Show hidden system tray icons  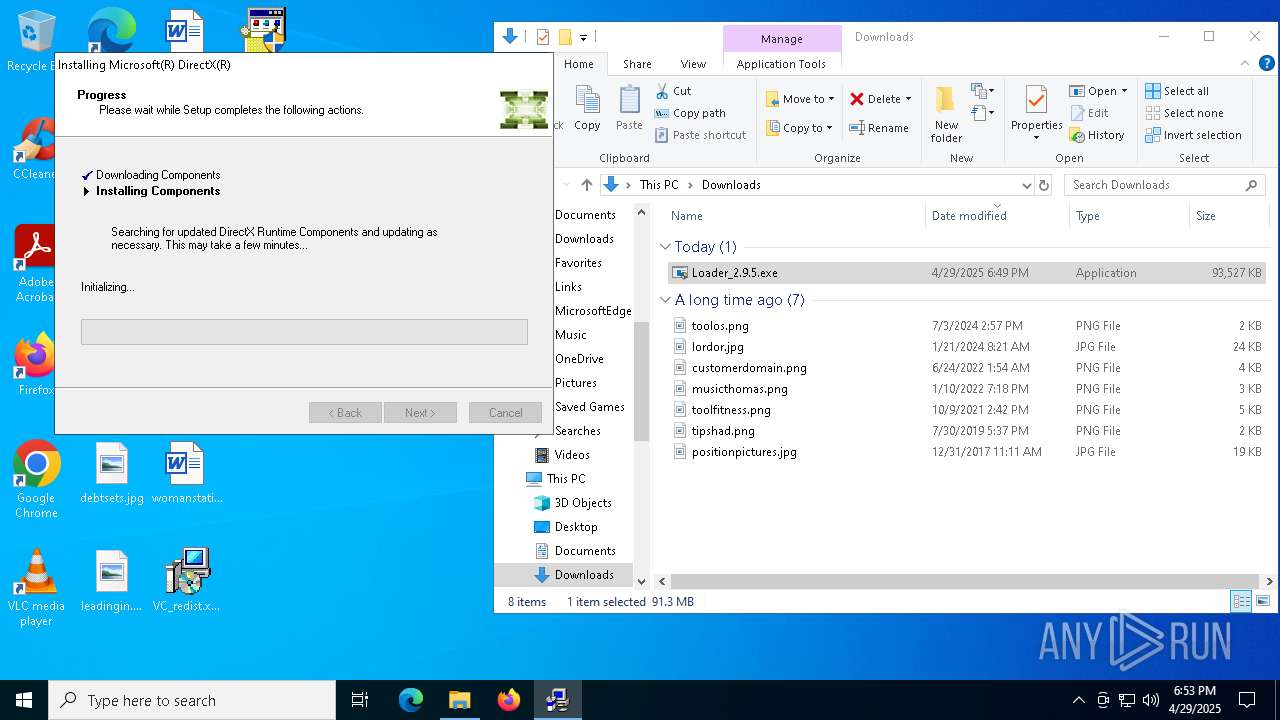pyautogui.click(x=1078, y=700)
